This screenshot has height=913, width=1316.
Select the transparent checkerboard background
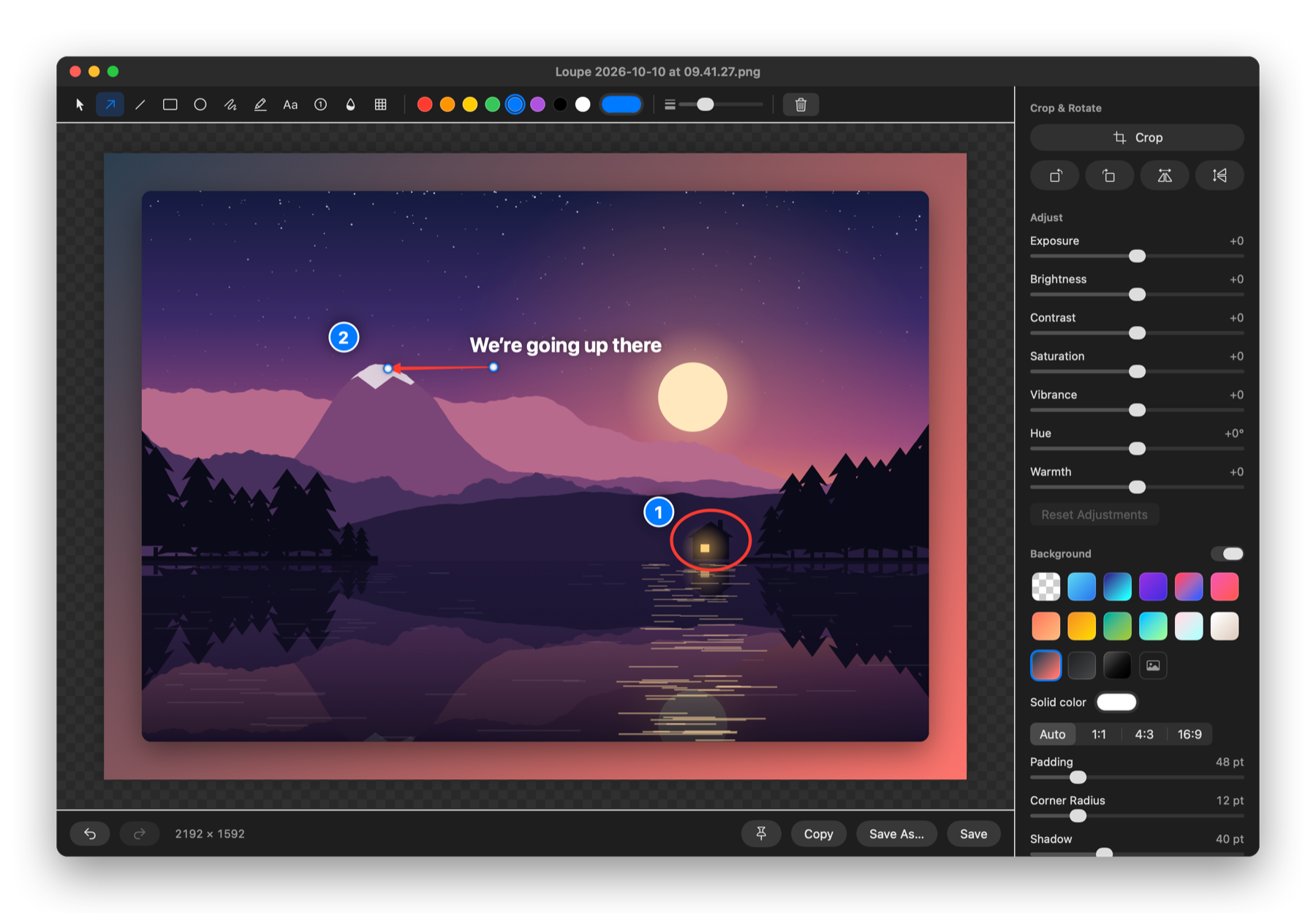click(x=1045, y=586)
